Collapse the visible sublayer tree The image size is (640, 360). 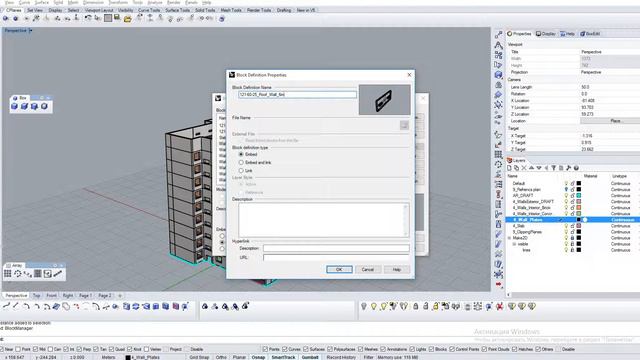514,244
